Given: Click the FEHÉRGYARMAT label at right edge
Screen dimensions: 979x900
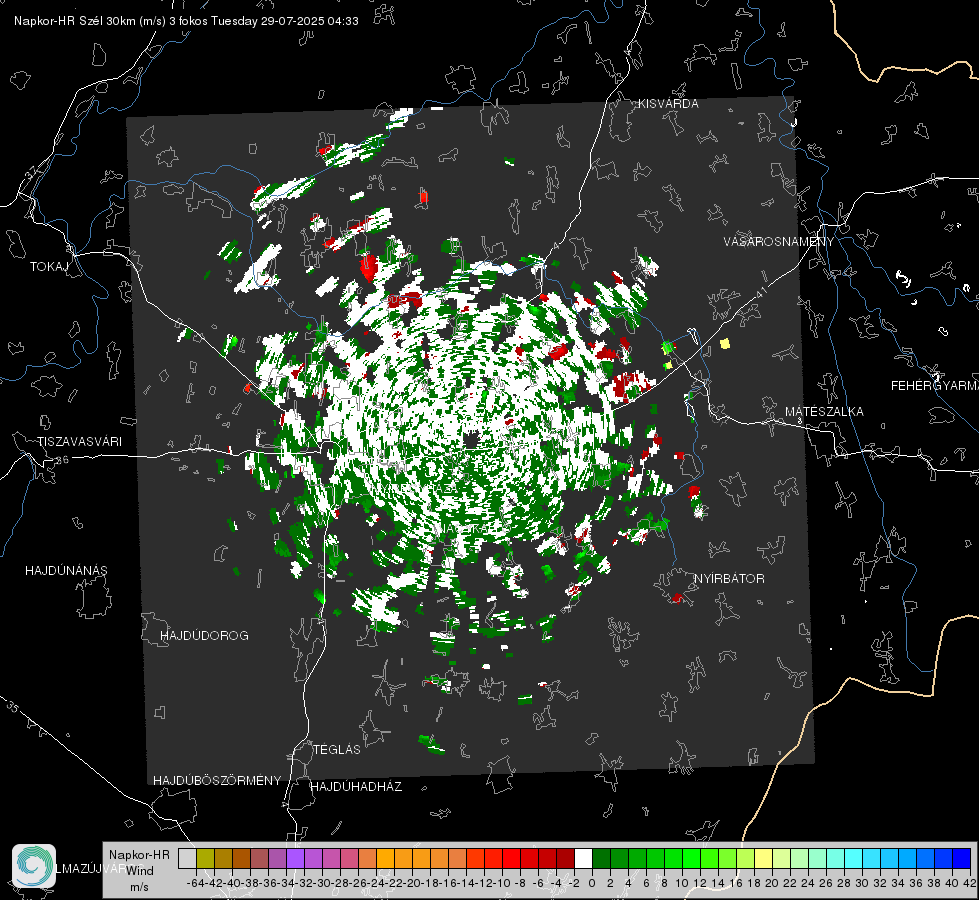Looking at the screenshot, I should 934,386.
